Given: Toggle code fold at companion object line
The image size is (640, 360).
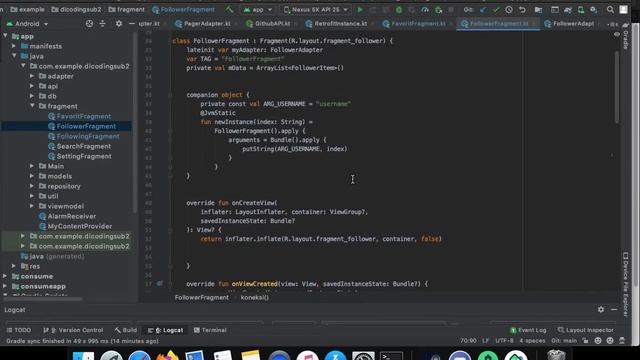Looking at the screenshot, I should 170,95.
